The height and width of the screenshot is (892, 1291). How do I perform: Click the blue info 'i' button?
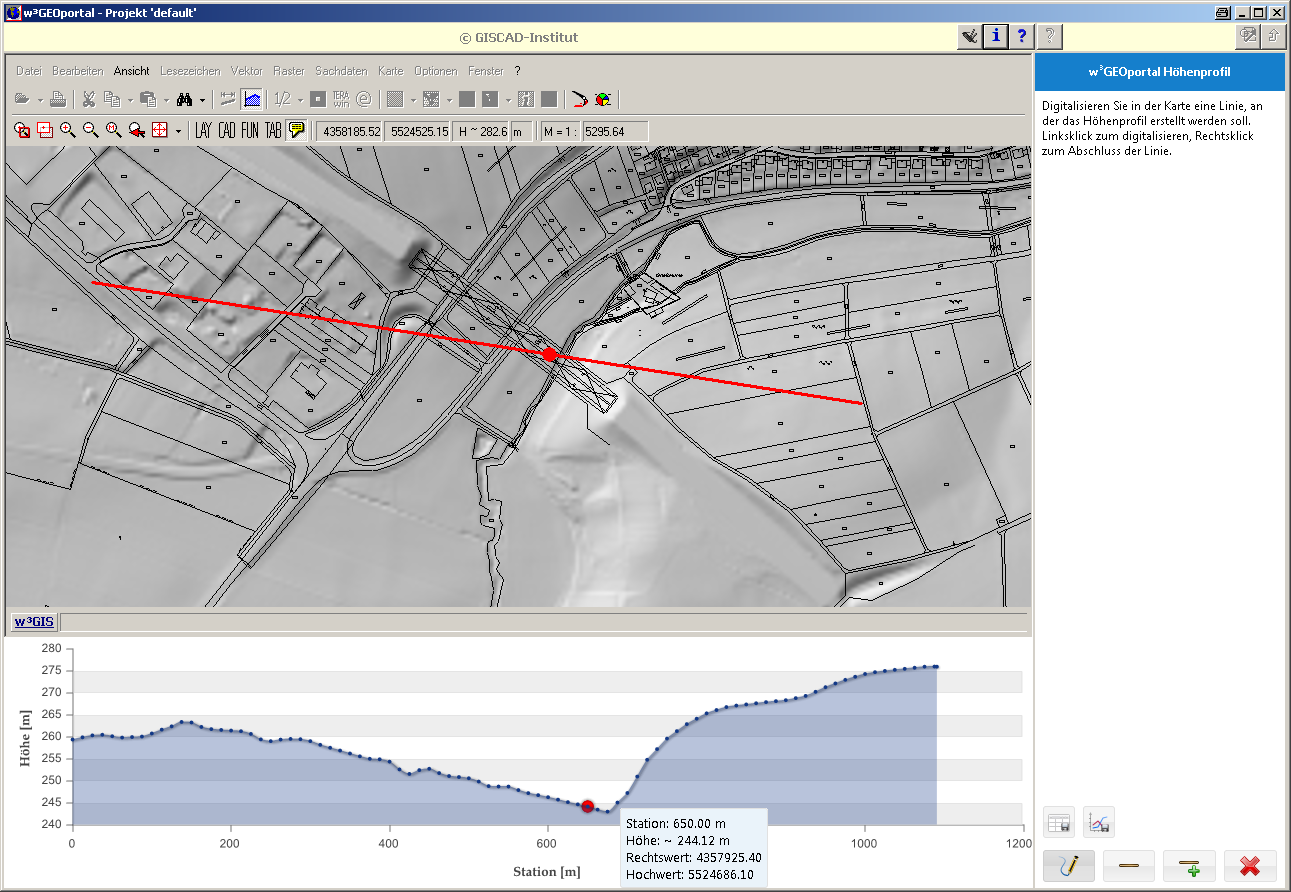995,37
